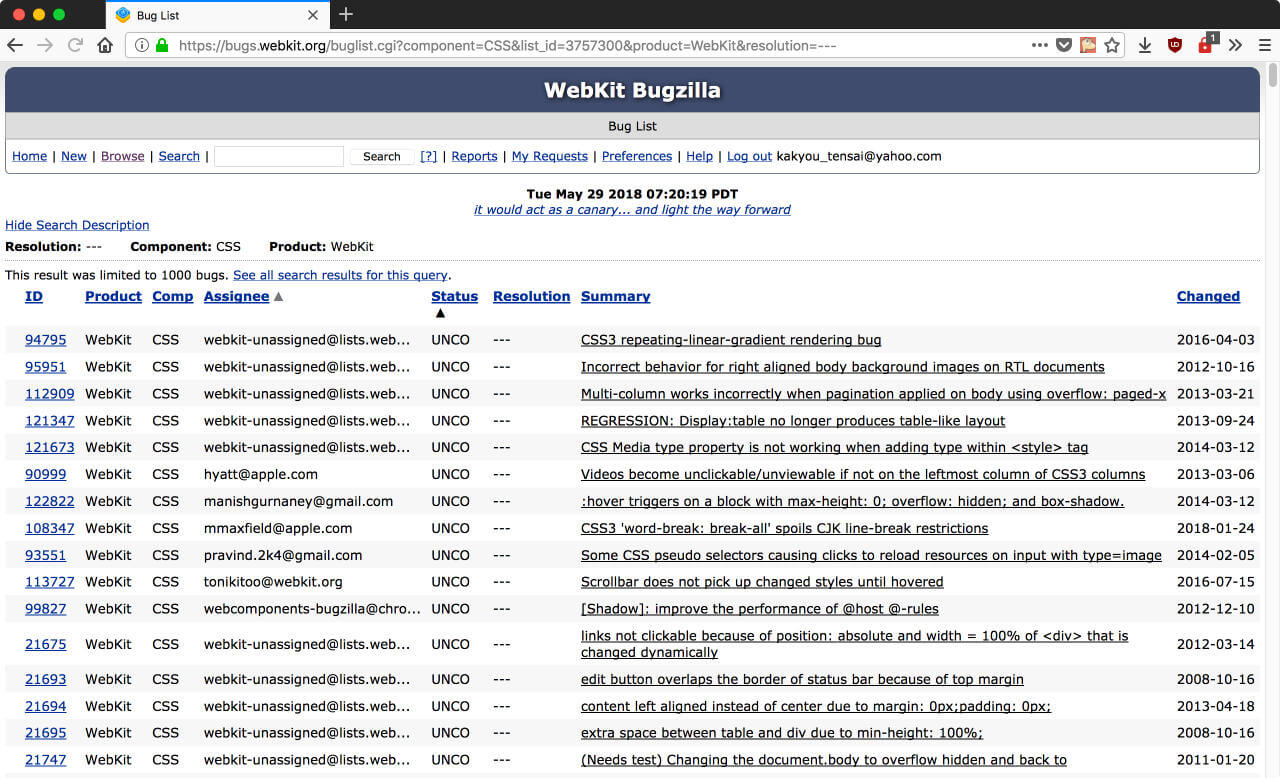Open Preferences in the Bugzilla navigation
This screenshot has height=778, width=1280.
(x=637, y=156)
